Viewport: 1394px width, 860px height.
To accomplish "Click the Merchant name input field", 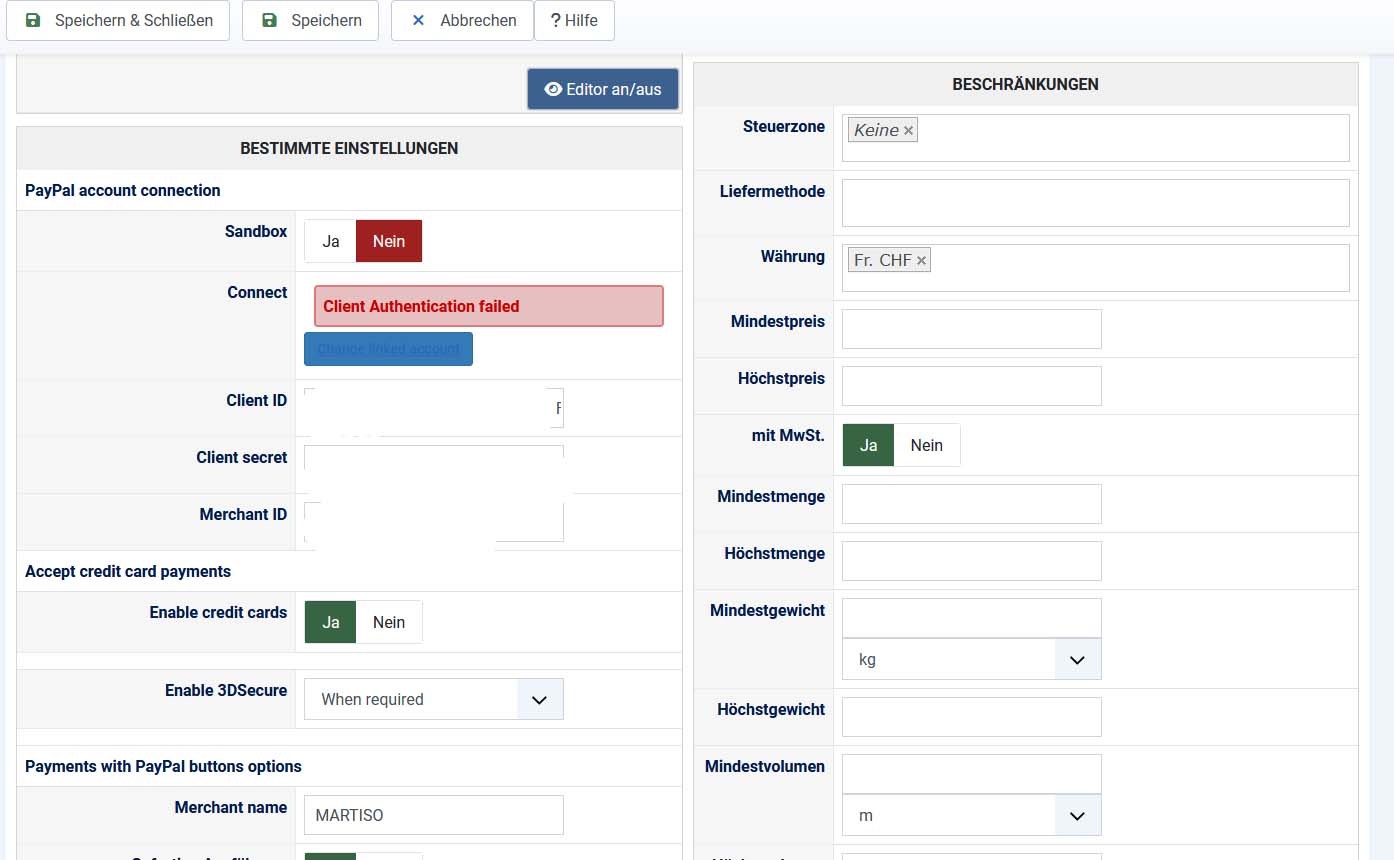I will click(434, 815).
